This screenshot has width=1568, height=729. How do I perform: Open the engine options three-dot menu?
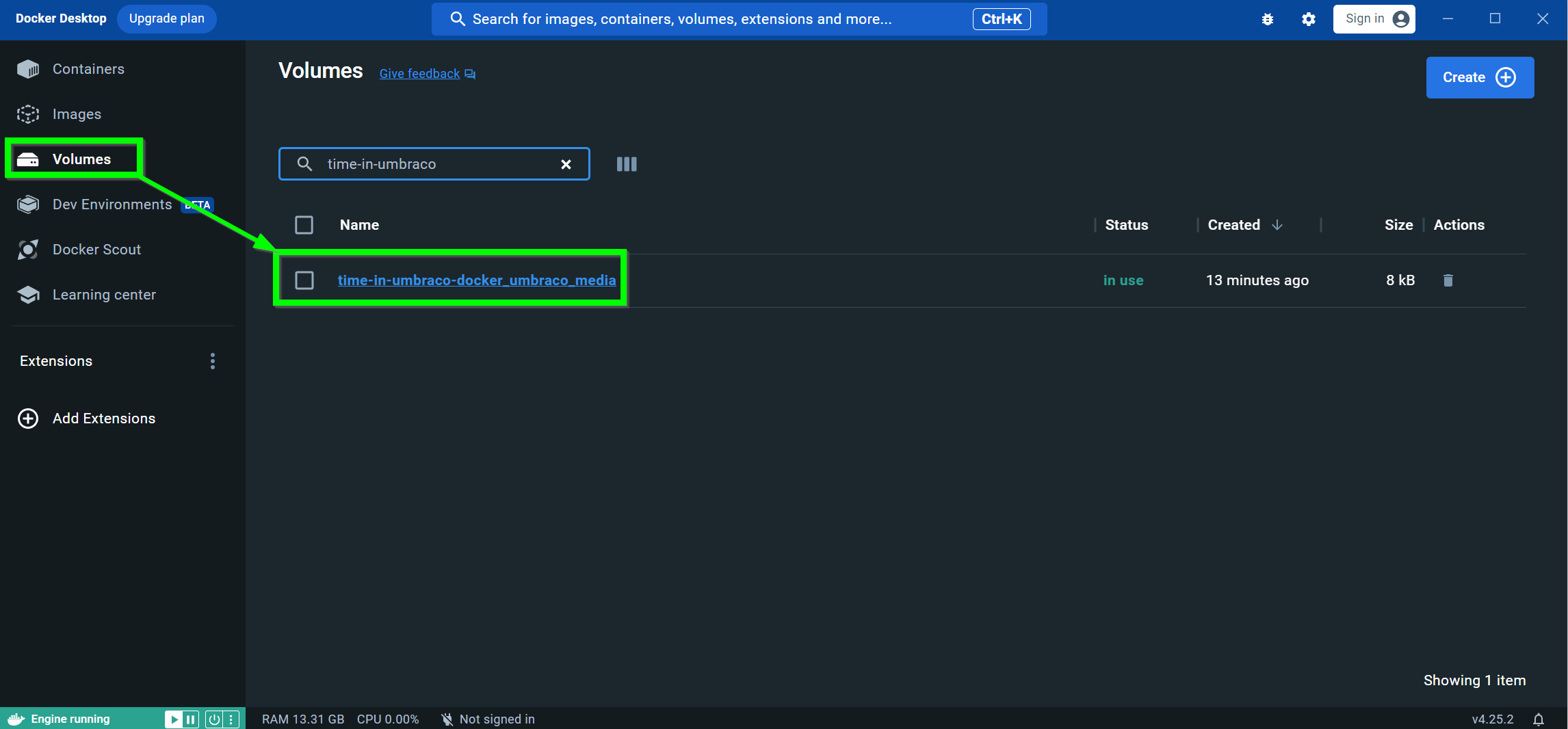(x=231, y=719)
